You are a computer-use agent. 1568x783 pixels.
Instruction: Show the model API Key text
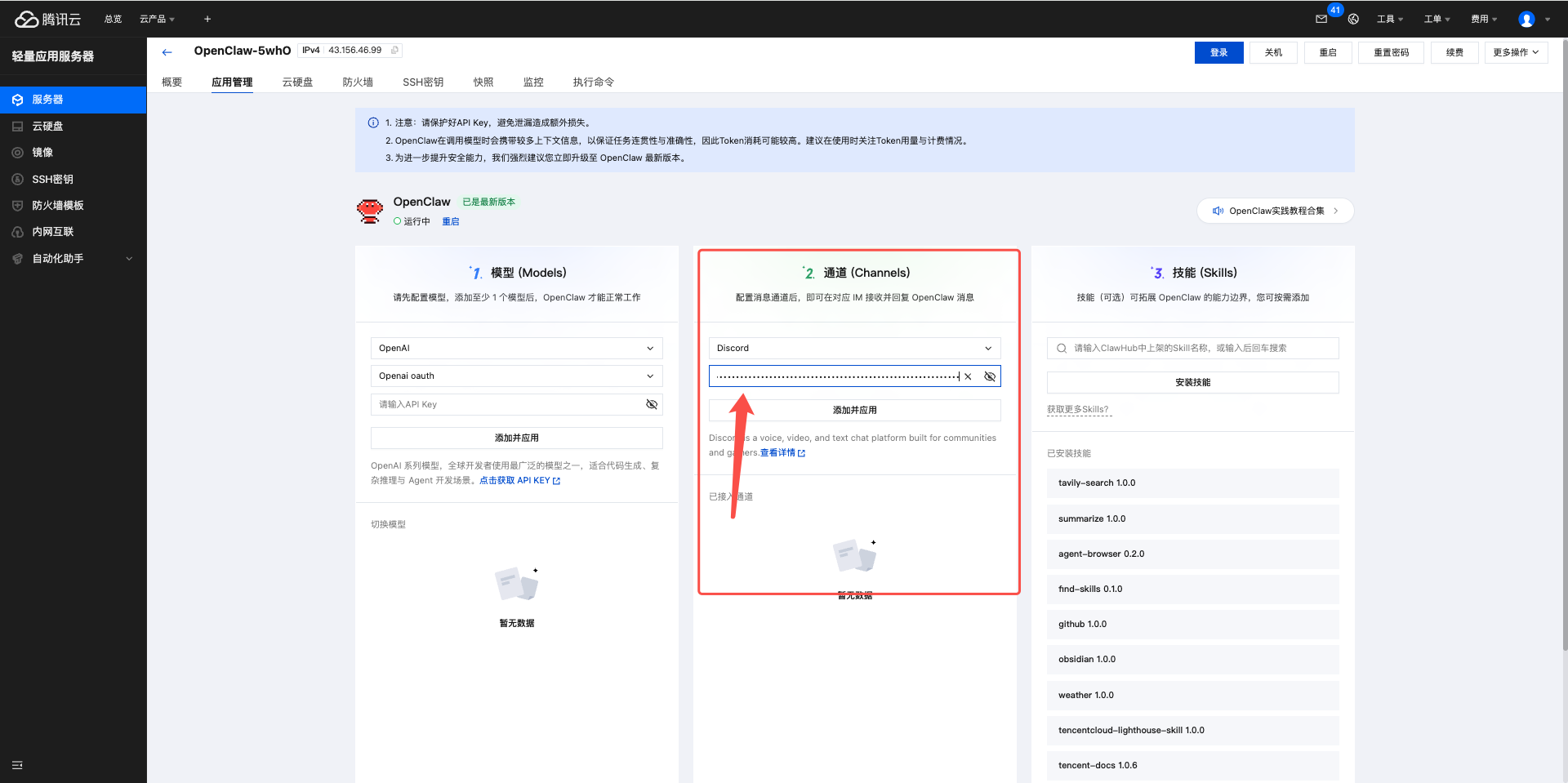pyautogui.click(x=652, y=404)
